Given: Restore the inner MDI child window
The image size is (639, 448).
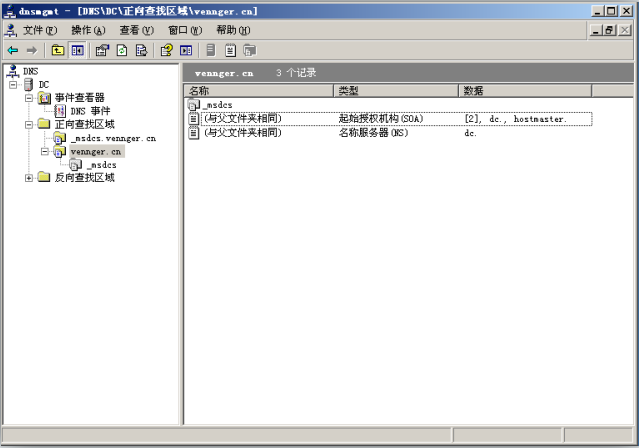Looking at the screenshot, I should tap(609, 30).
